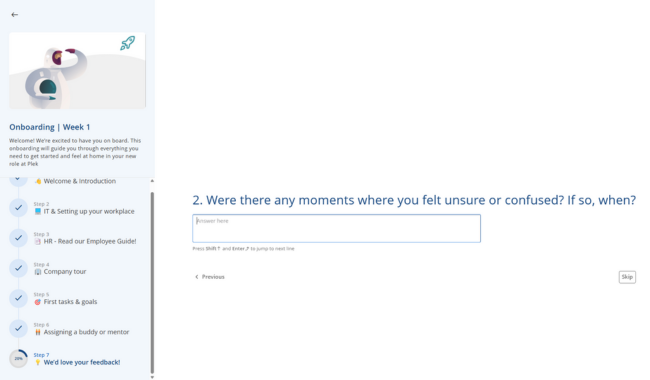The height and width of the screenshot is (380, 650).
Task: Open Welcome & Introduction step
Action: [x=75, y=181]
